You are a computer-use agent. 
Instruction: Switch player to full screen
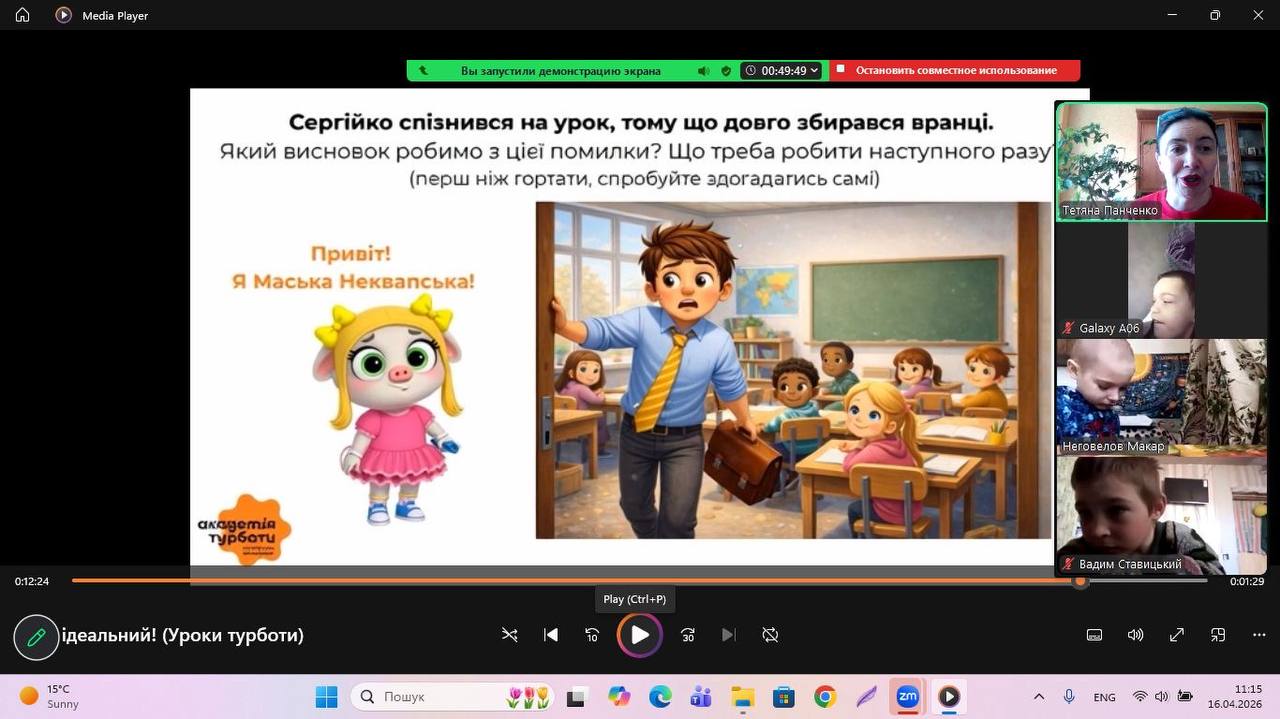pyautogui.click(x=1177, y=635)
